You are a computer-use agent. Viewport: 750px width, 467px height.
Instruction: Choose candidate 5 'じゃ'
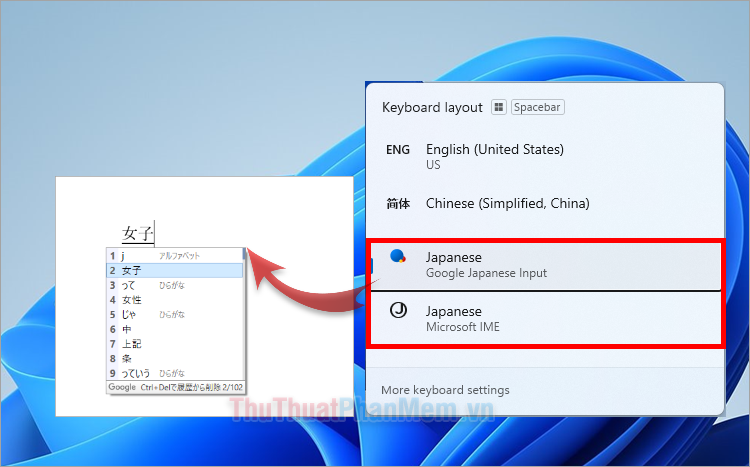coord(175,314)
